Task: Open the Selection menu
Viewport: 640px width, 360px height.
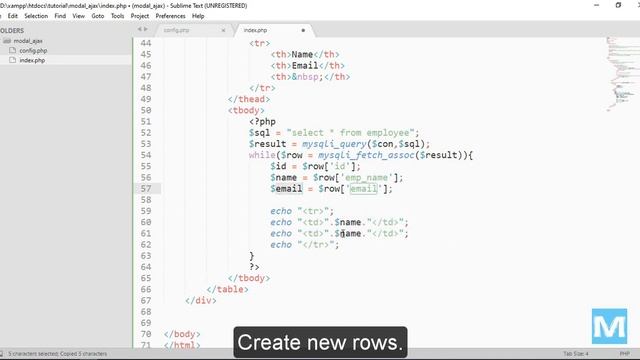Action: click(x=36, y=16)
